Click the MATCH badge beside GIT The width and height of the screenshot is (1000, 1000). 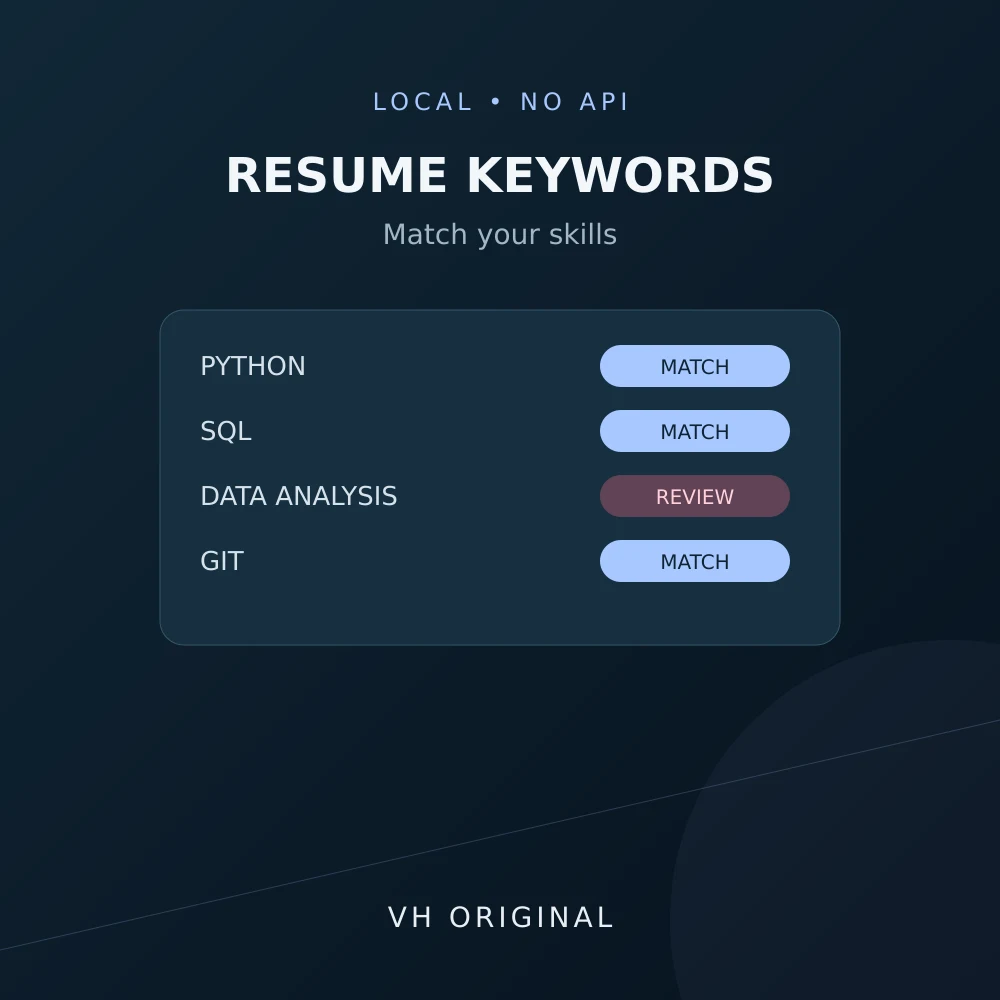[x=695, y=561]
